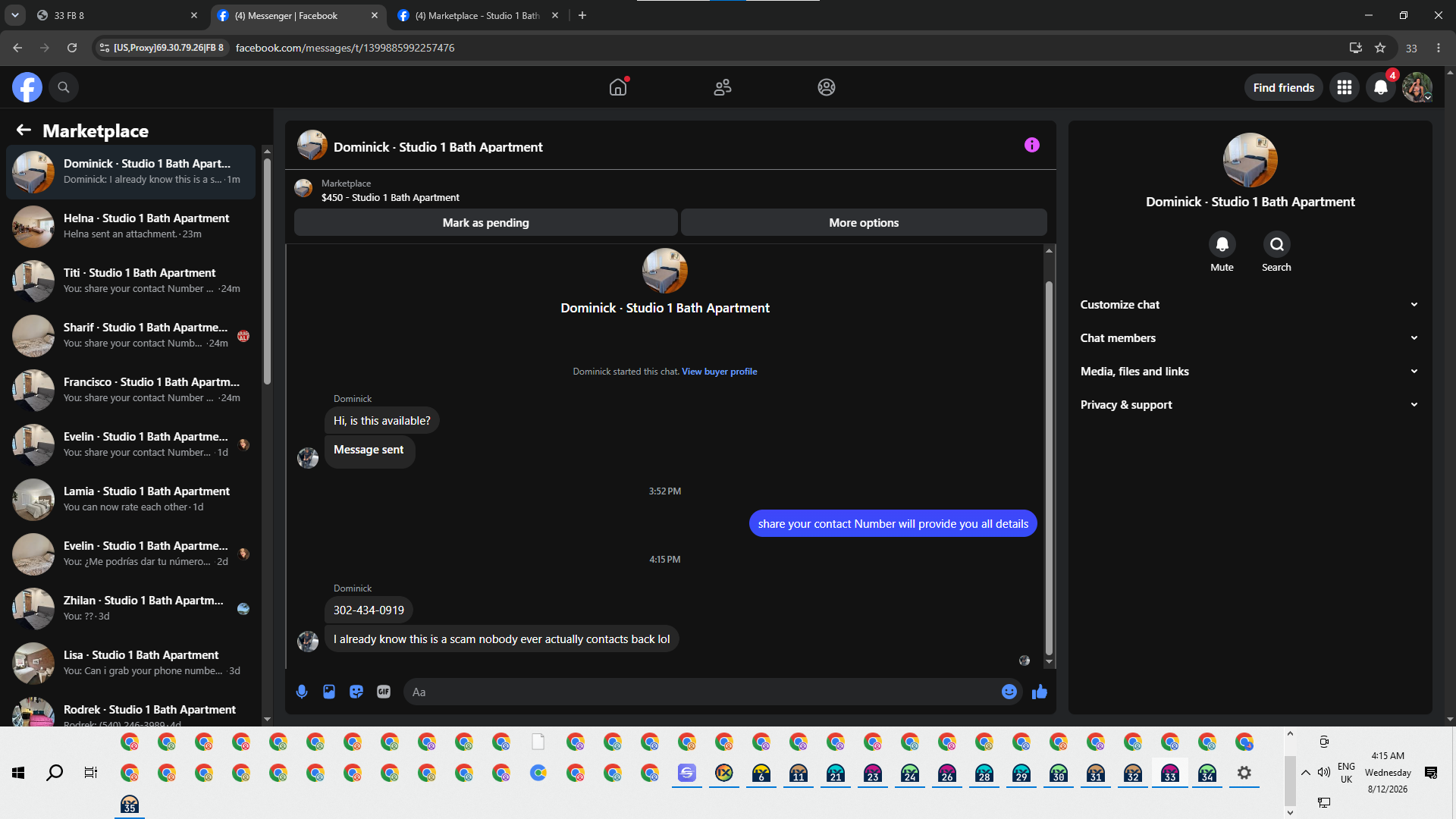This screenshot has height=819, width=1456.
Task: Click Mark as pending button
Action: coord(486,223)
